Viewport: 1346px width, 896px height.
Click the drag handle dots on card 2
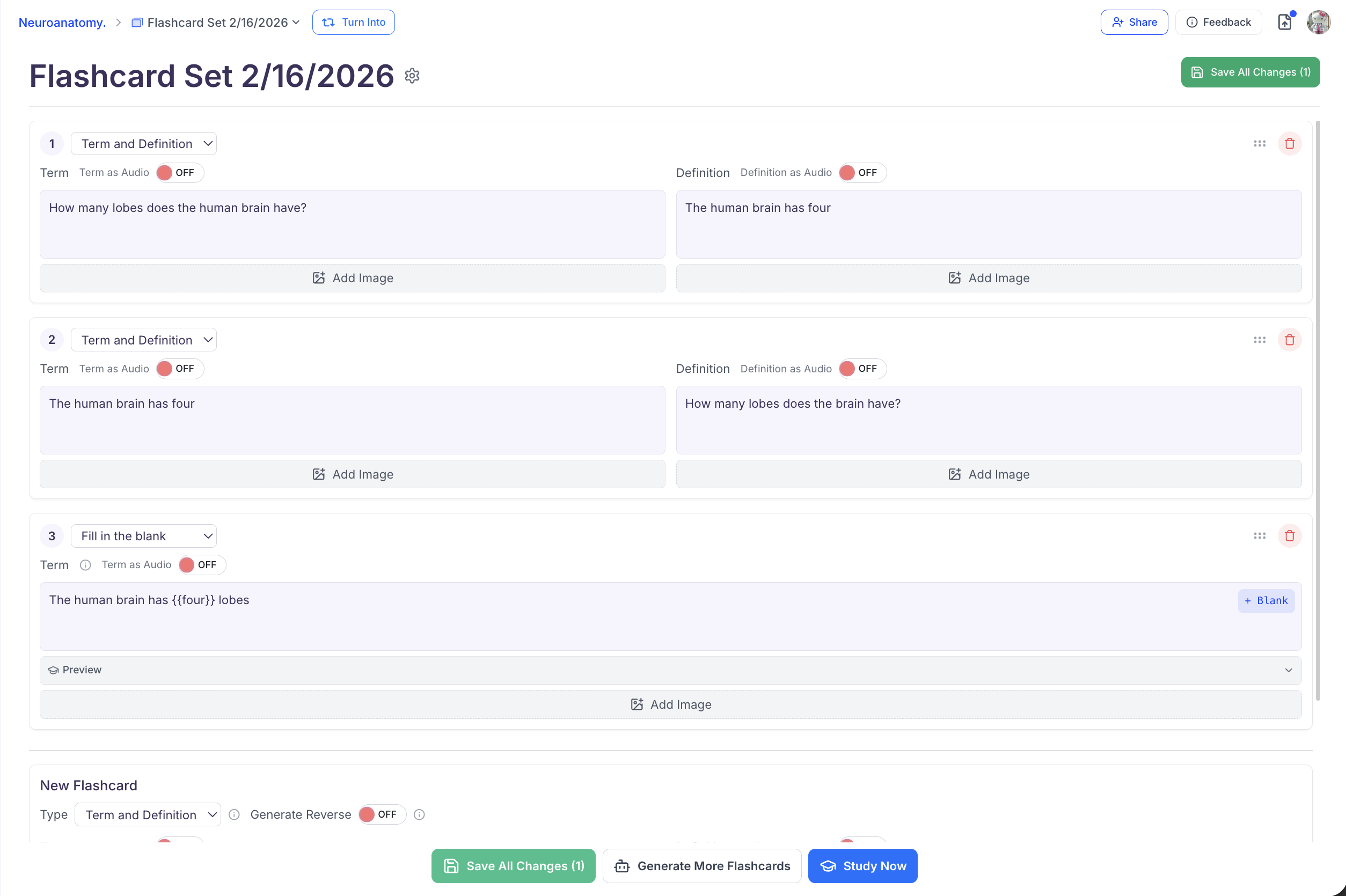pyautogui.click(x=1259, y=340)
